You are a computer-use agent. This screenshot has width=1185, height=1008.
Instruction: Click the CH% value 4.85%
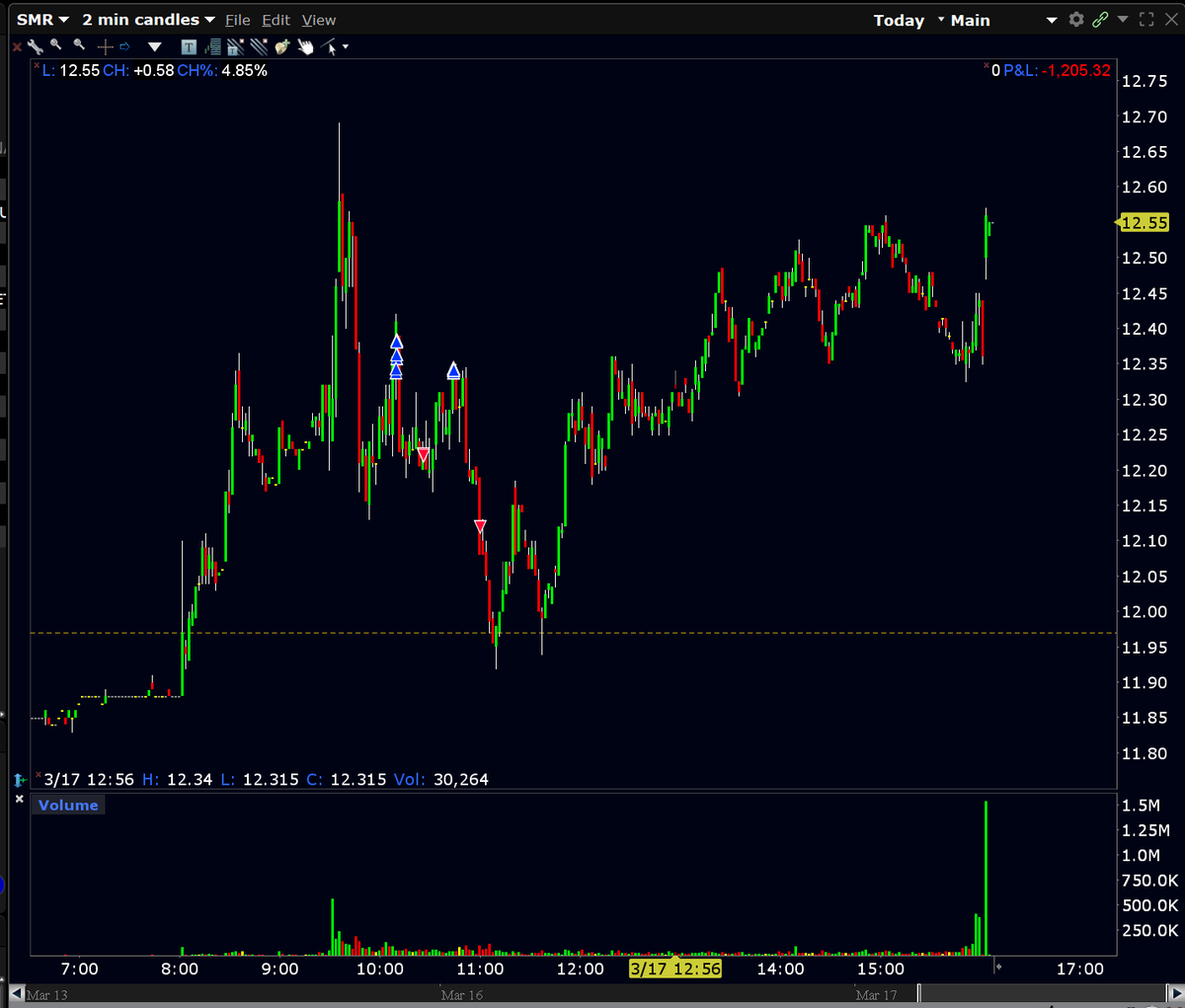[x=244, y=71]
